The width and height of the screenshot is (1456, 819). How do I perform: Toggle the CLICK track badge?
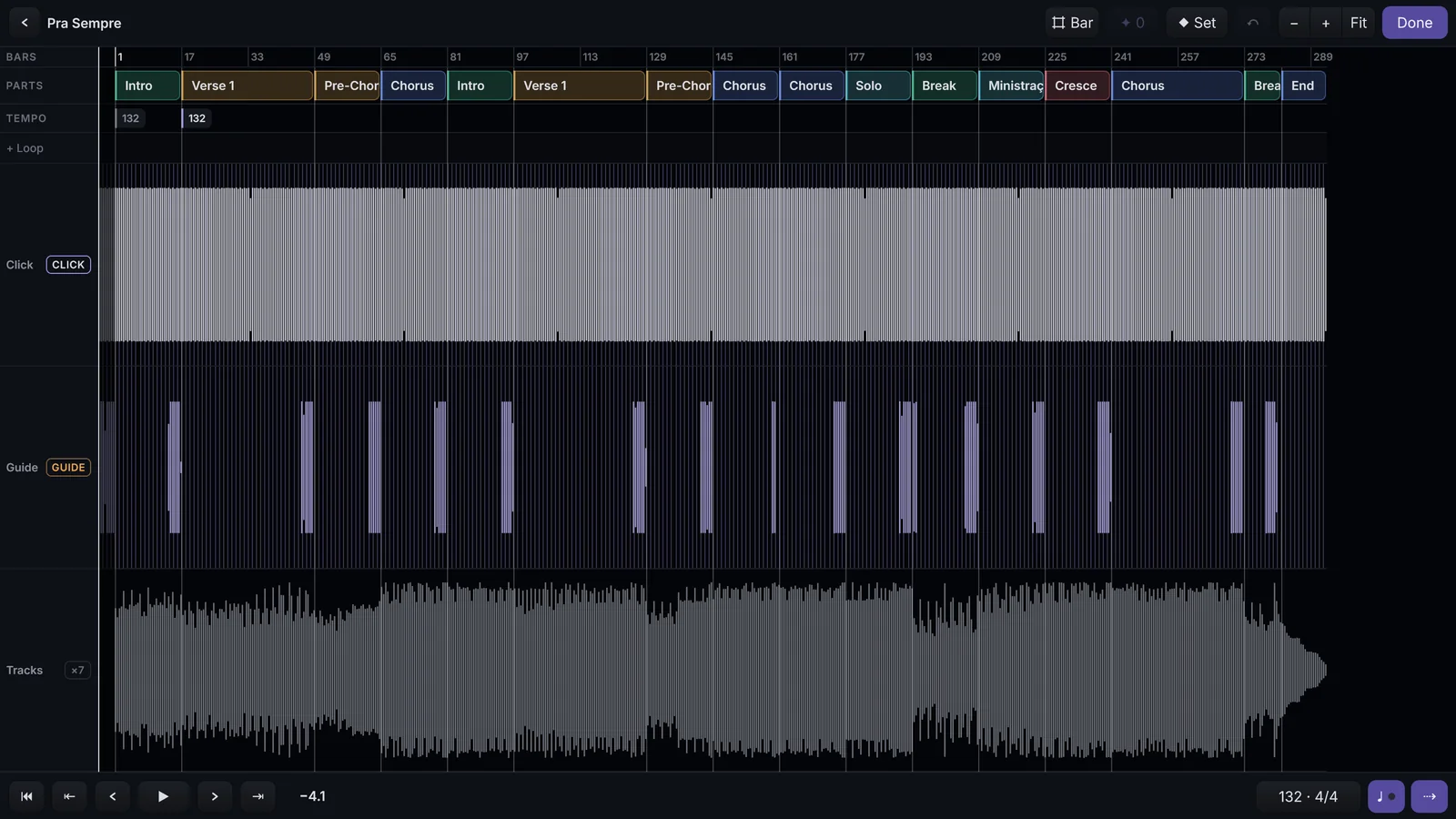click(x=68, y=265)
